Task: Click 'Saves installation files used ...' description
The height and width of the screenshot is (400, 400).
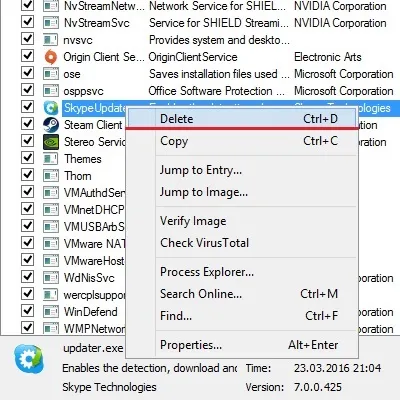Action: pyautogui.click(x=219, y=74)
